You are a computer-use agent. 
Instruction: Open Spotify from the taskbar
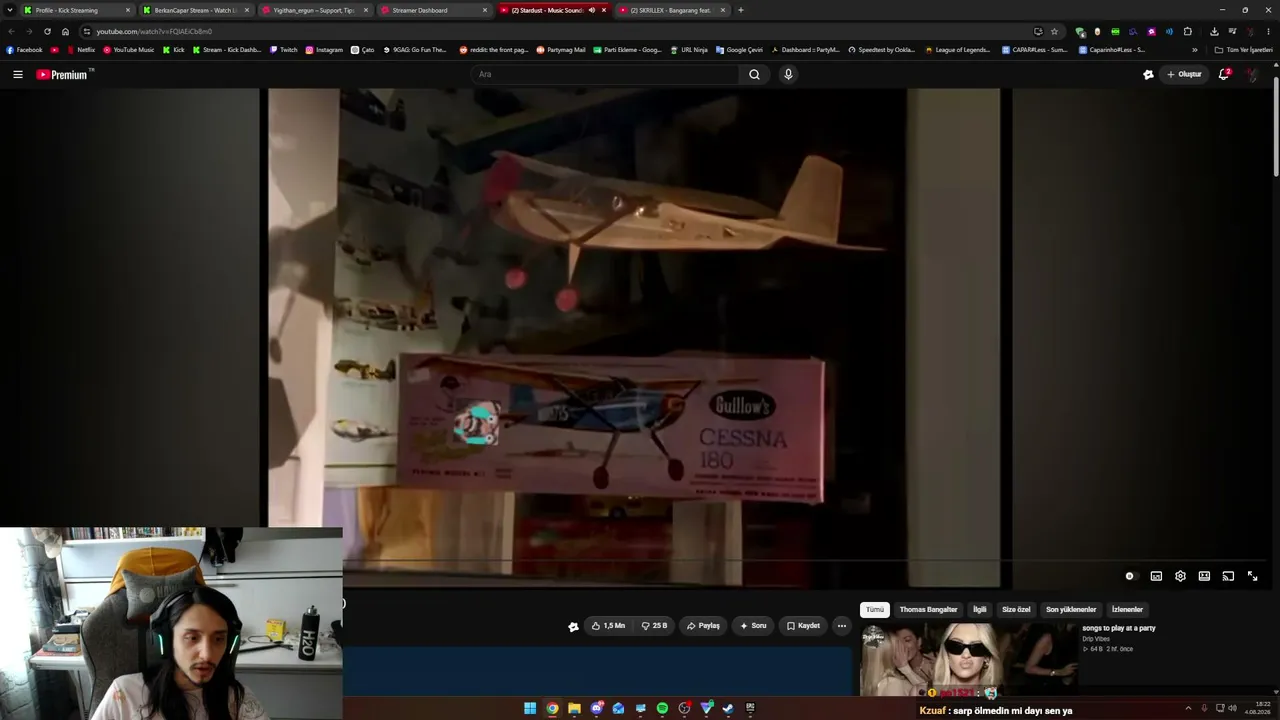662,708
